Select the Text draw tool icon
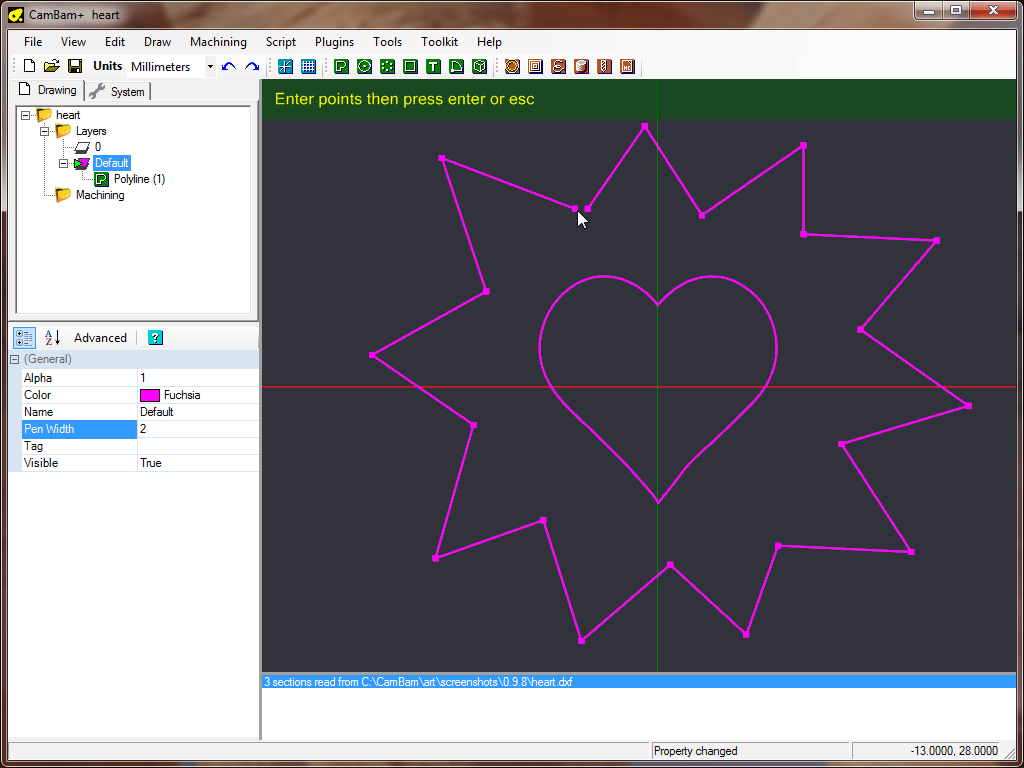Image resolution: width=1024 pixels, height=768 pixels. [x=433, y=67]
